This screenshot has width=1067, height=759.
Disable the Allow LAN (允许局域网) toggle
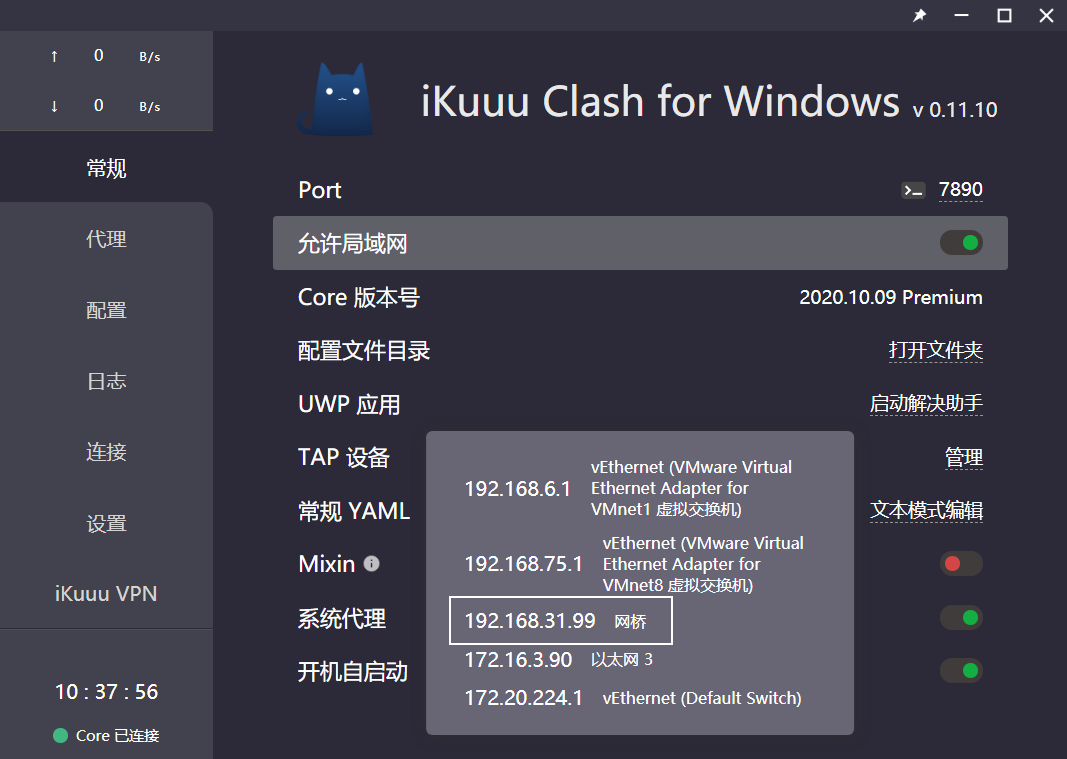point(961,243)
